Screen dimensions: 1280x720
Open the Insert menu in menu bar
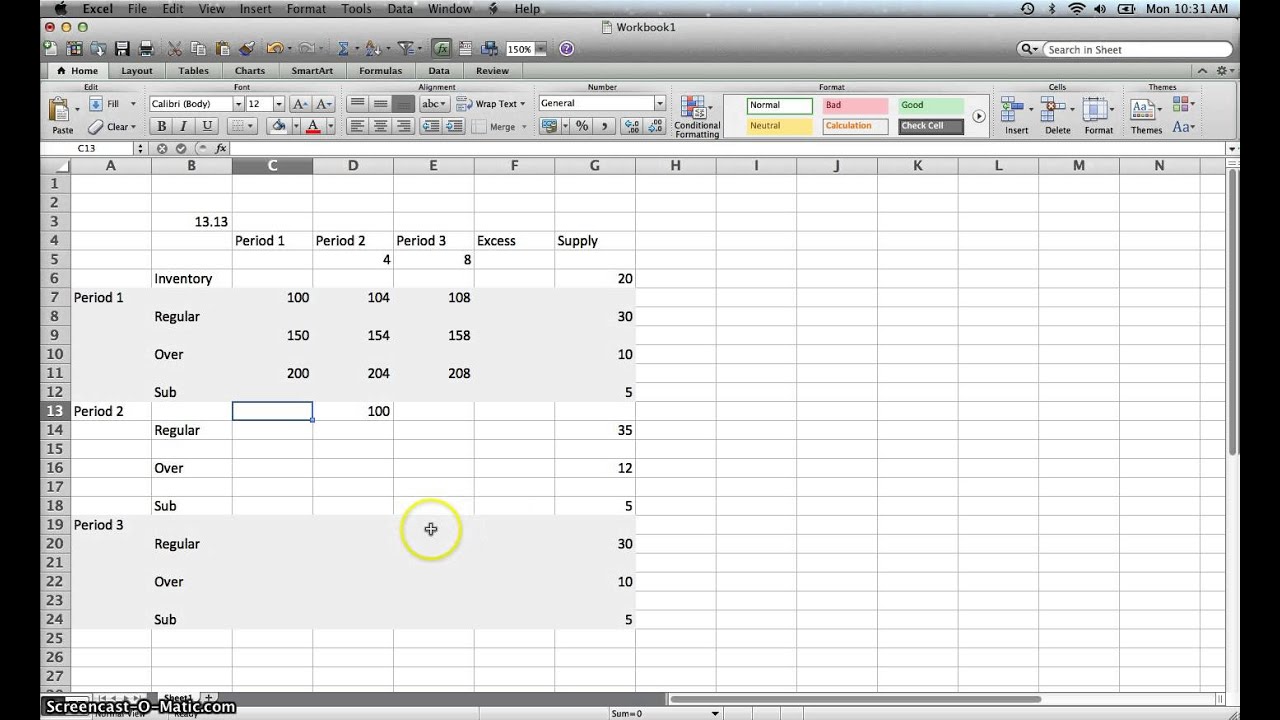(255, 8)
